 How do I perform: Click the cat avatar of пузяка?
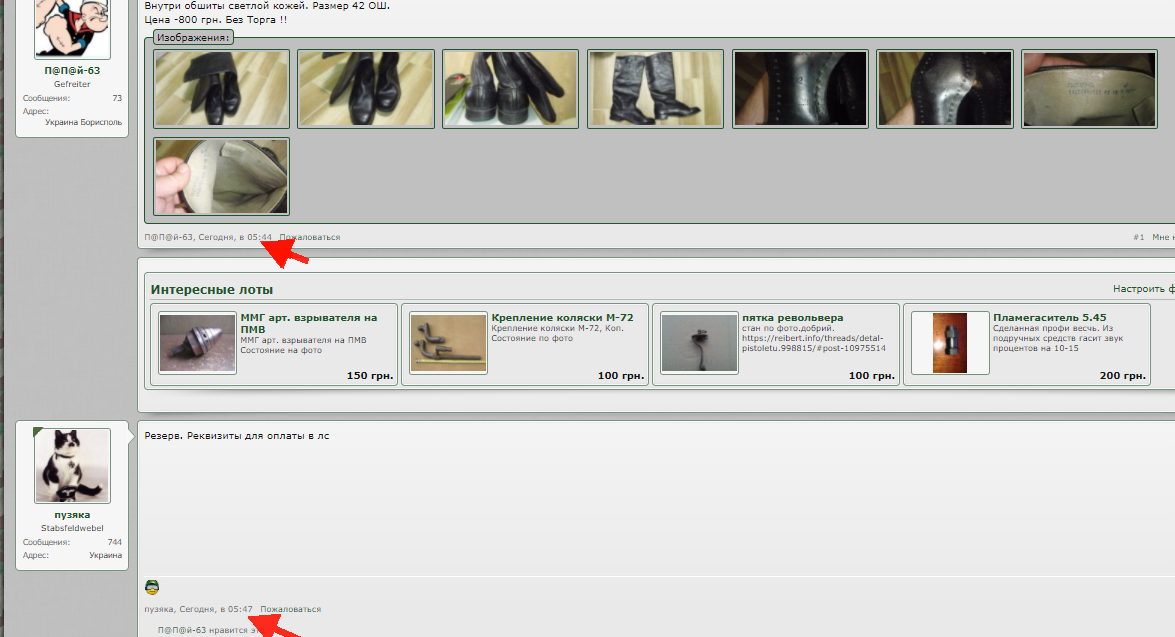[x=73, y=465]
